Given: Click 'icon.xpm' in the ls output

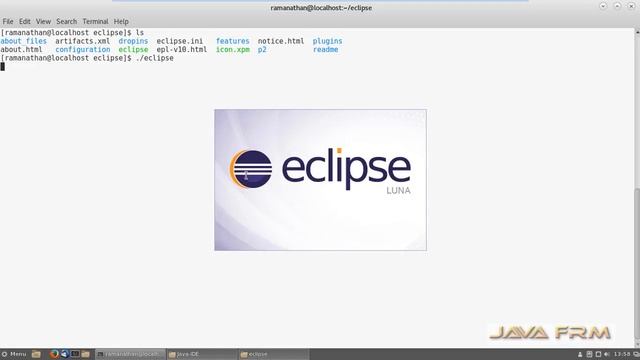Looking at the screenshot, I should click(233, 49).
